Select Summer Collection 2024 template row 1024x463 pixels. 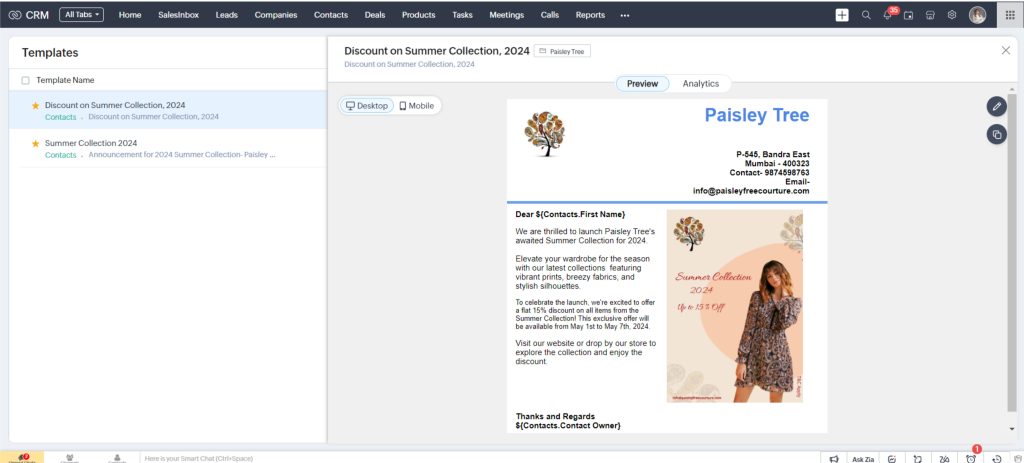[x=168, y=148]
